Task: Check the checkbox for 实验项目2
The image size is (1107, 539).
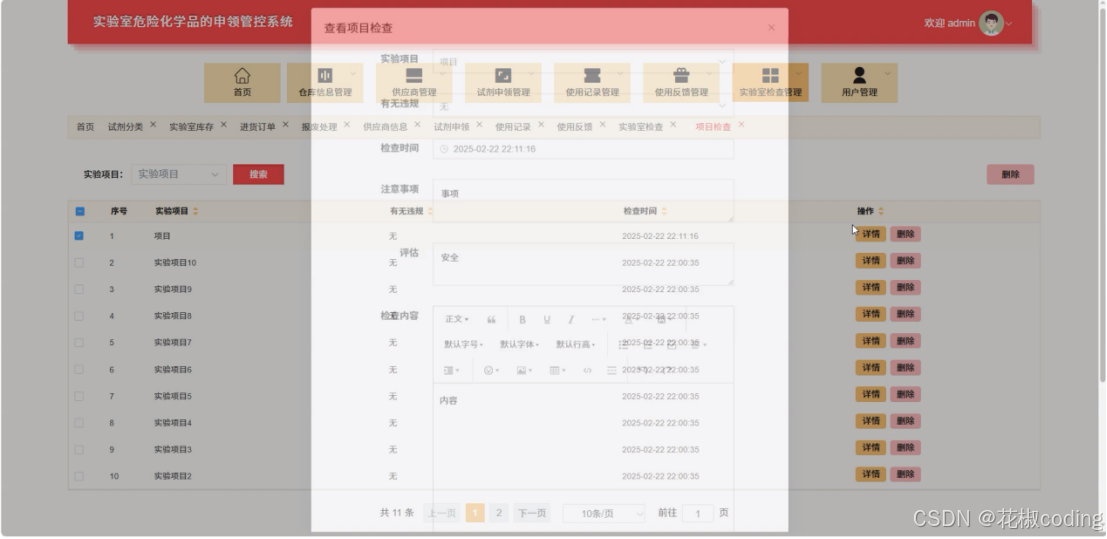Action: point(79,476)
